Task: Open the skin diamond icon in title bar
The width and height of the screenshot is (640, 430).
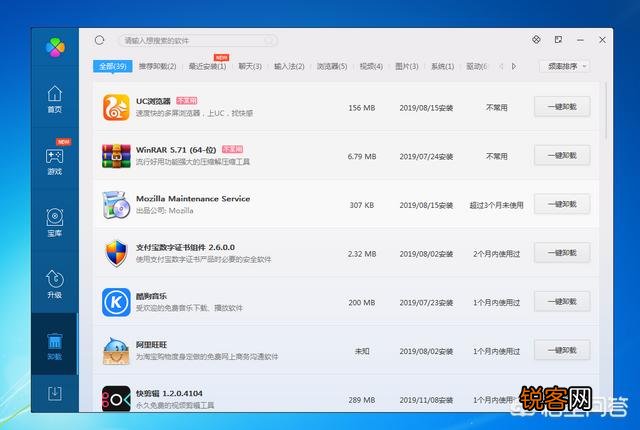Action: pos(536,40)
